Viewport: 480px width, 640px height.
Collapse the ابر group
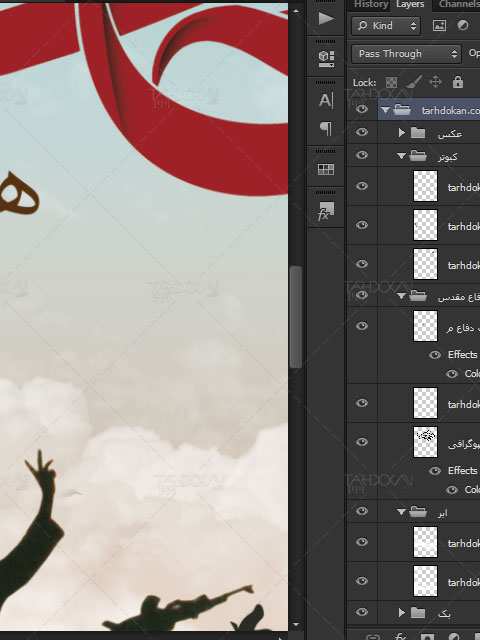[x=401, y=511]
